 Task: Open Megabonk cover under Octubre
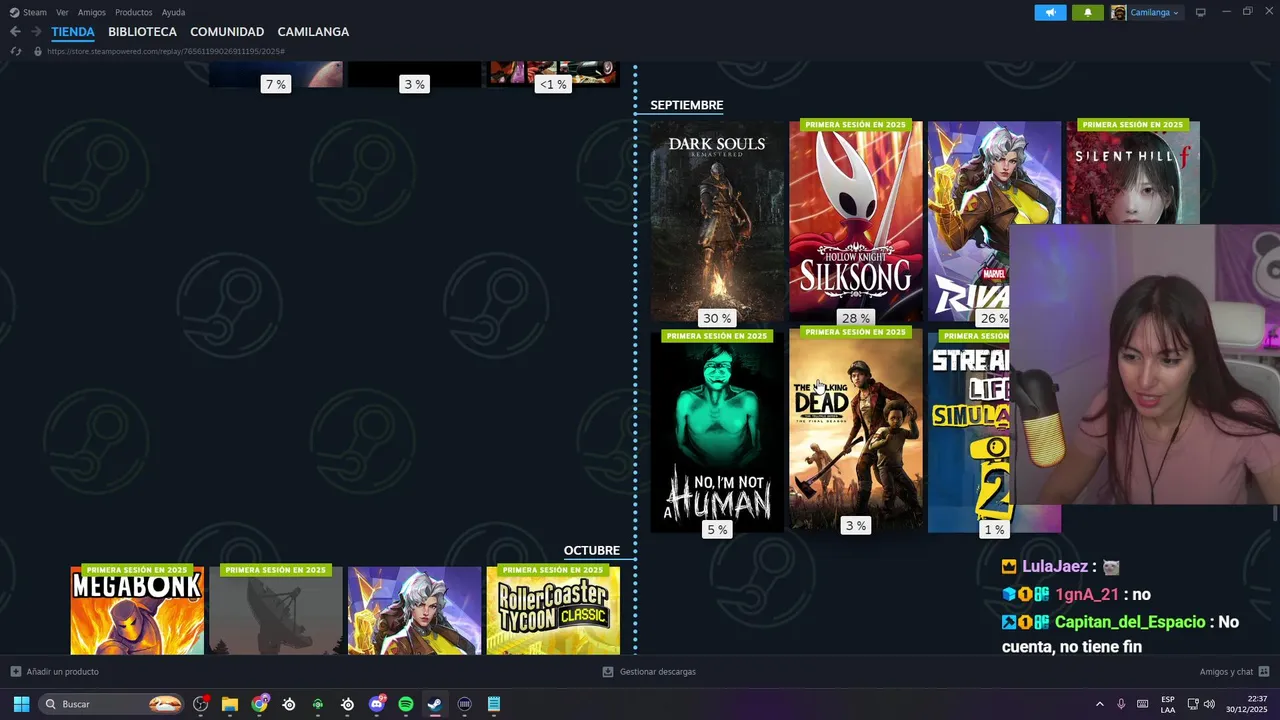(137, 610)
